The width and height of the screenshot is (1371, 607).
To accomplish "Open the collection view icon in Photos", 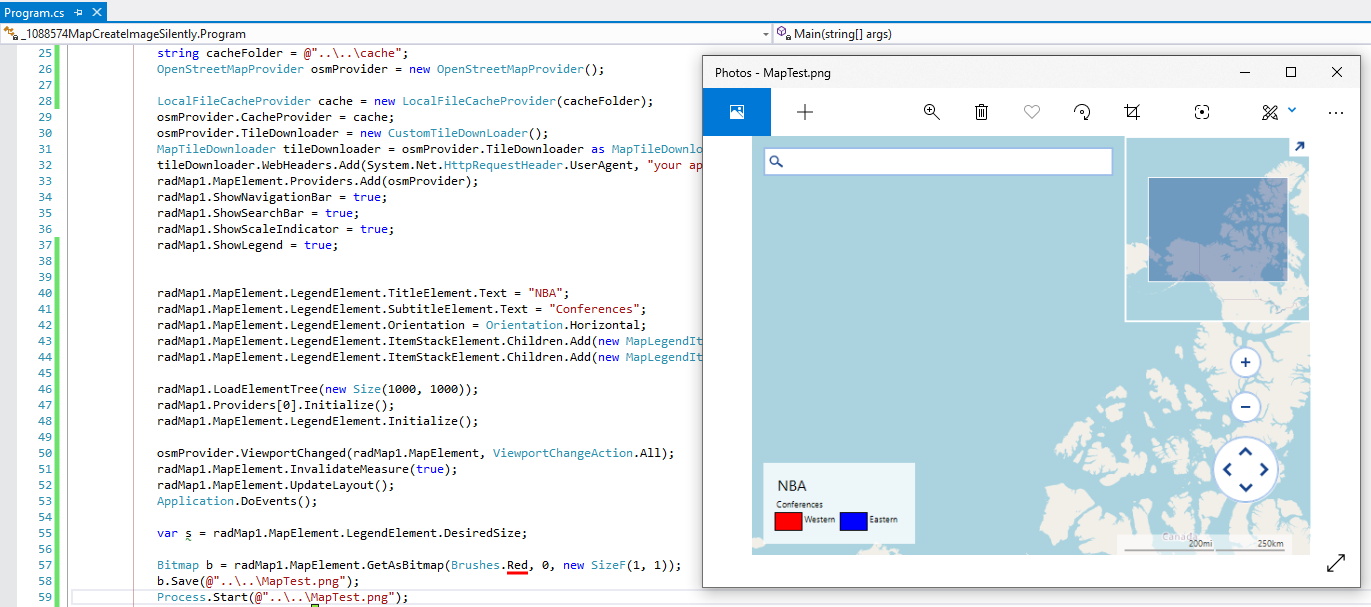I will click(736, 112).
